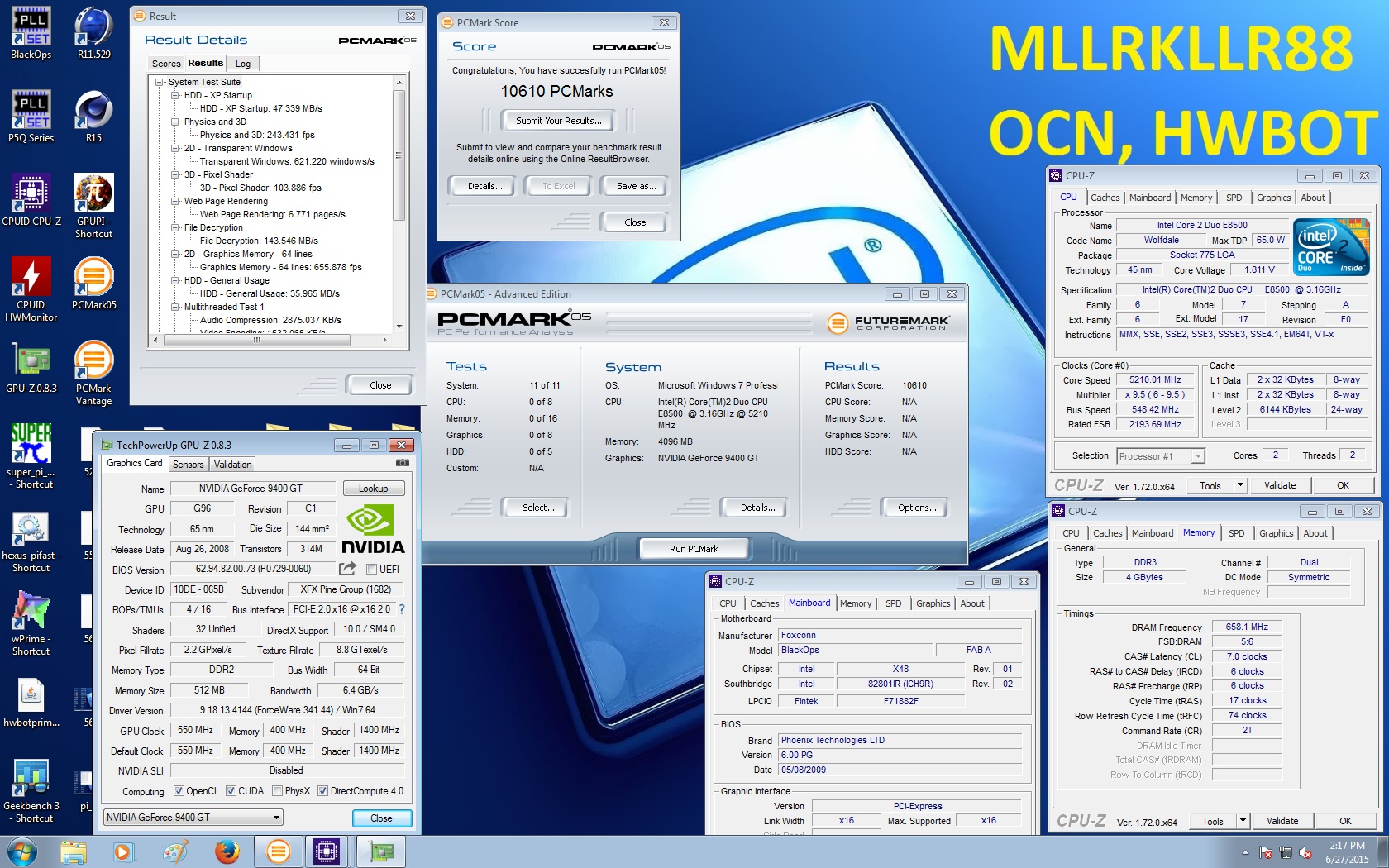
Task: Open File Explorer from taskbar
Action: 74,851
